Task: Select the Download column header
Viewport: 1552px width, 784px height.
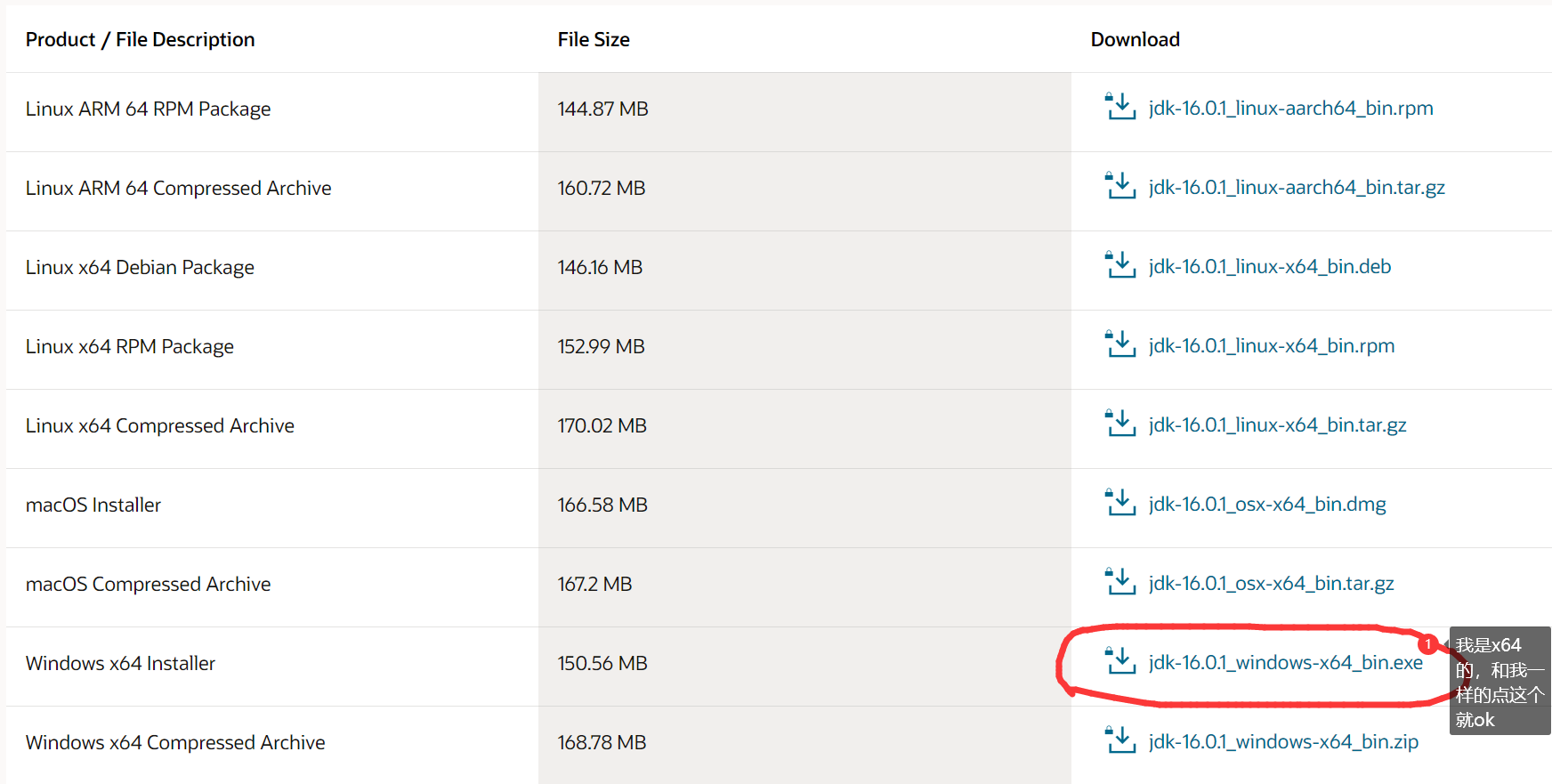Action: pos(1136,40)
